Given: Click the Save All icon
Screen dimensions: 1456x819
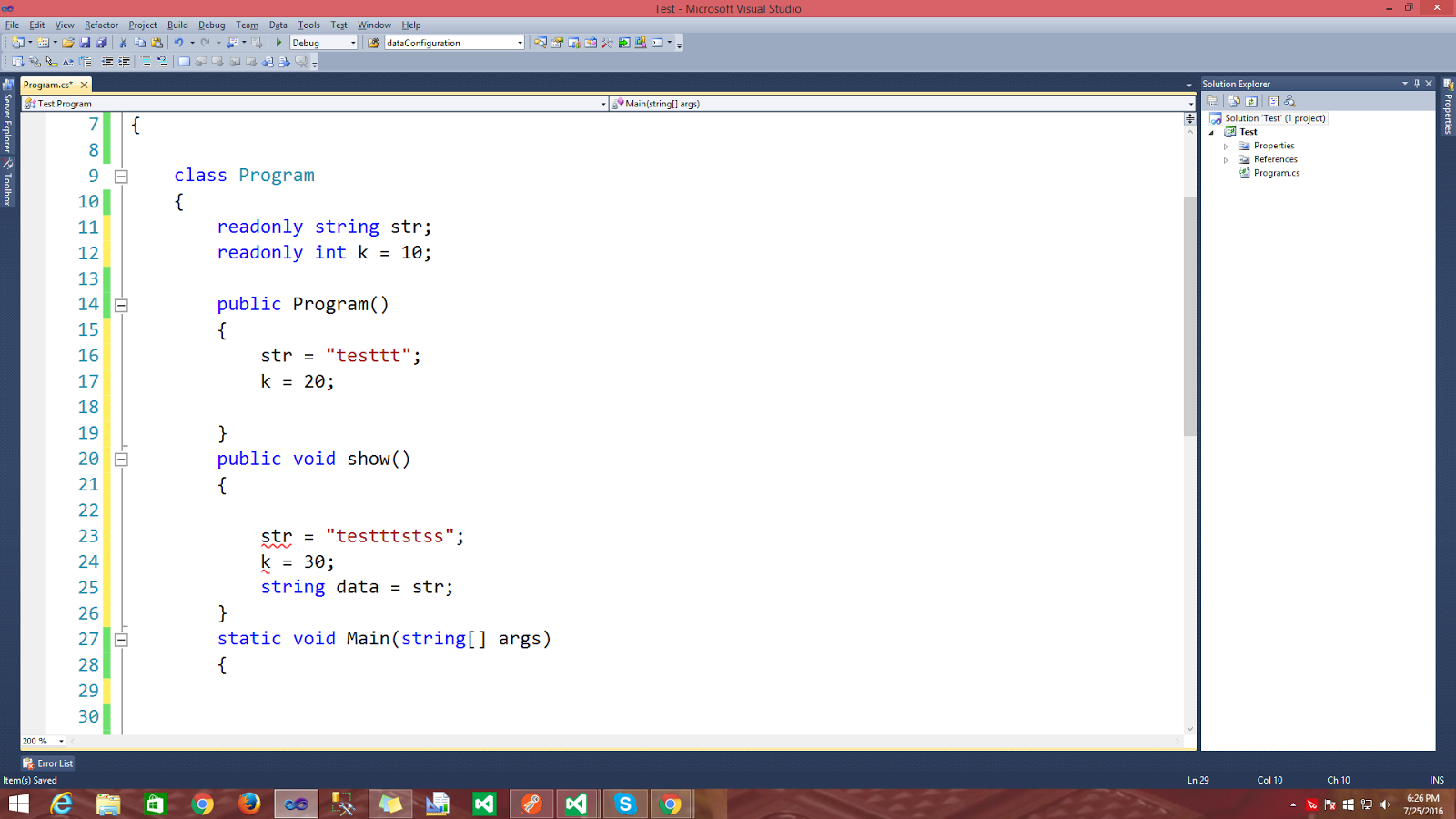Looking at the screenshot, I should pyautogui.click(x=103, y=43).
